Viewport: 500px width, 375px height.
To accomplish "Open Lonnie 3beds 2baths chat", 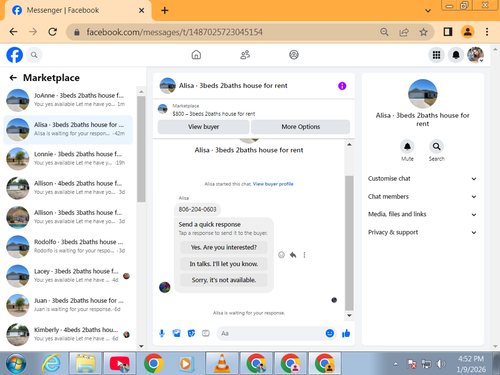I will (x=68, y=159).
